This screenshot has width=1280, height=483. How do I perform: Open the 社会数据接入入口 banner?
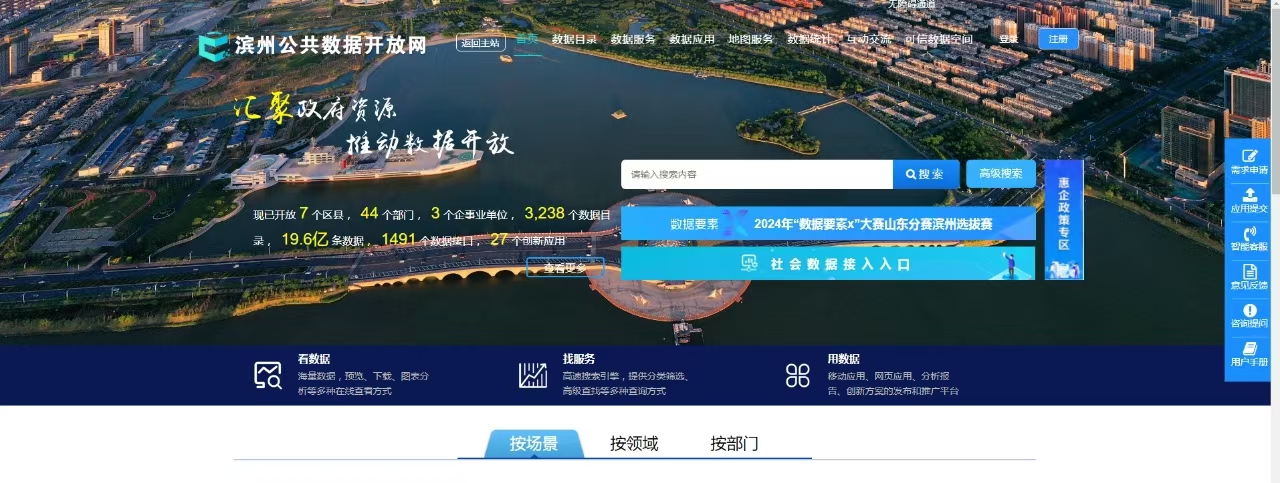tap(828, 264)
